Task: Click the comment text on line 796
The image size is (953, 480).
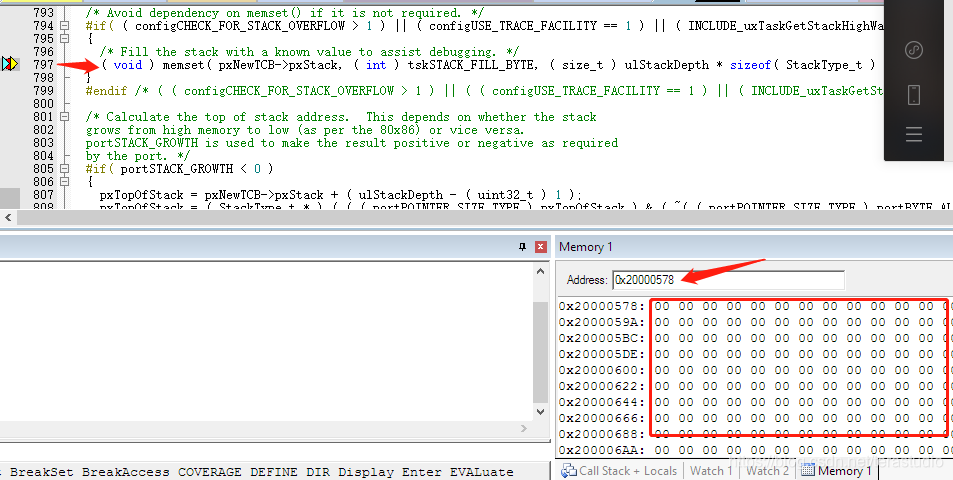Action: (x=309, y=52)
